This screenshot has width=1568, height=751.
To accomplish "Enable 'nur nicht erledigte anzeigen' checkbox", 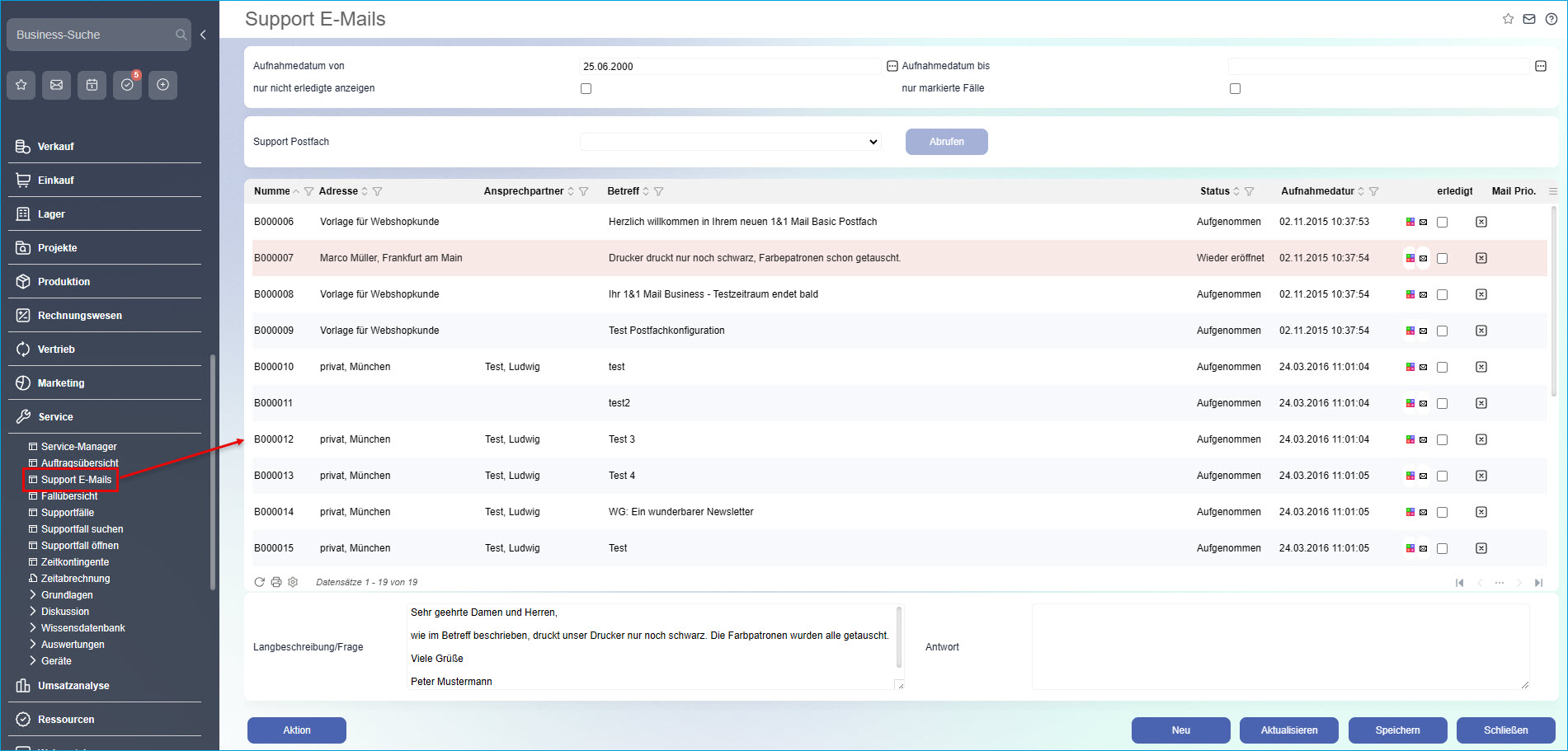I will [586, 88].
